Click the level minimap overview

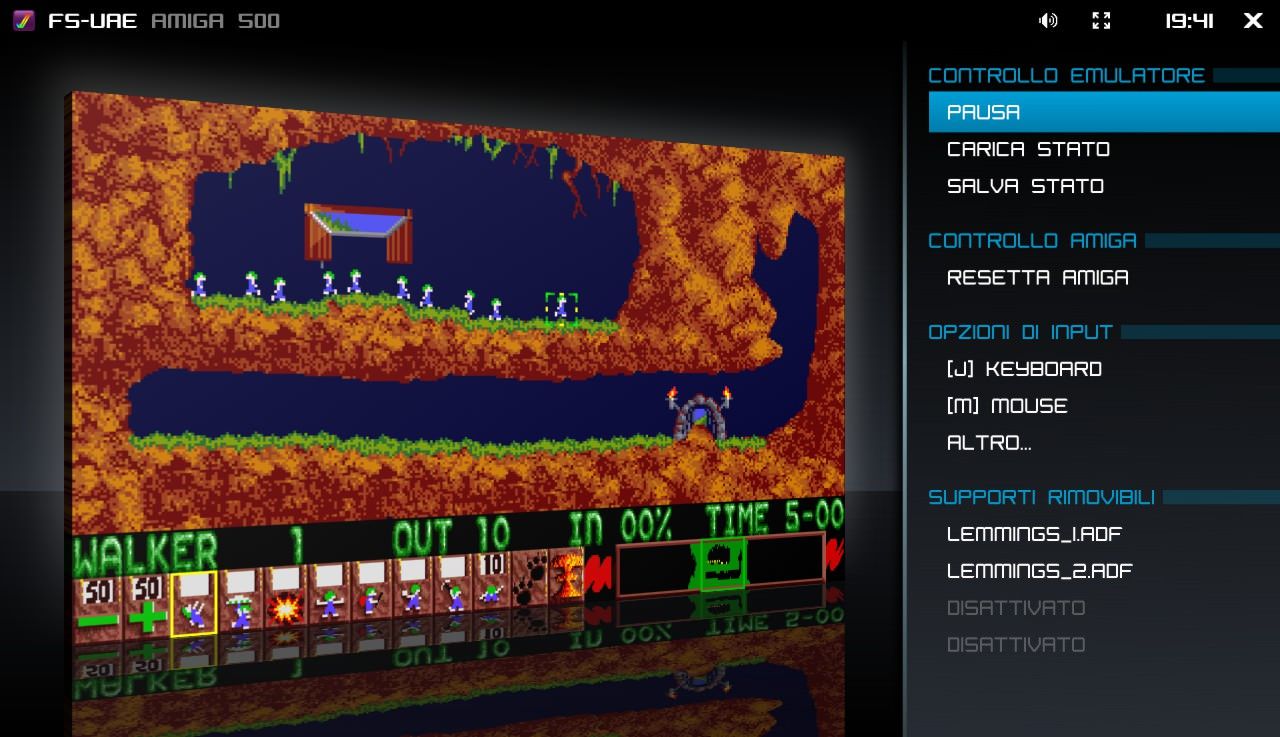[x=720, y=565]
